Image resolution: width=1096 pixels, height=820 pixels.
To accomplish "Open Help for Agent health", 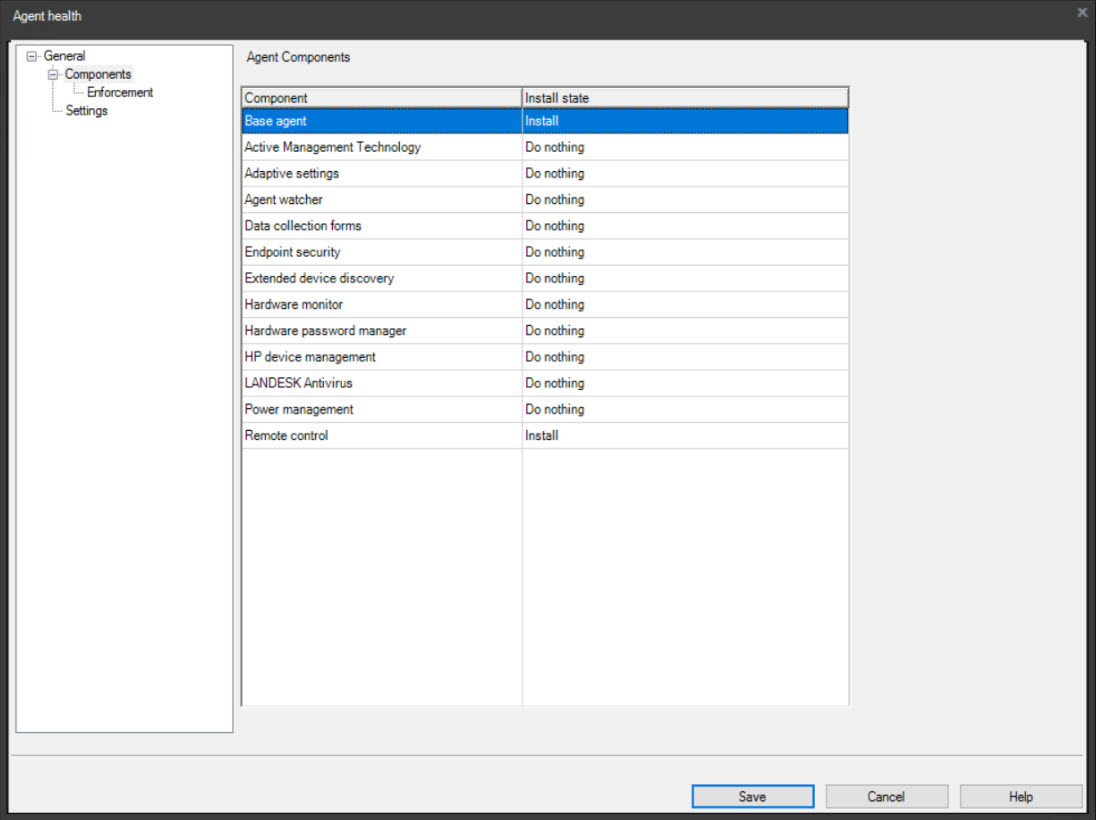I will 1020,796.
